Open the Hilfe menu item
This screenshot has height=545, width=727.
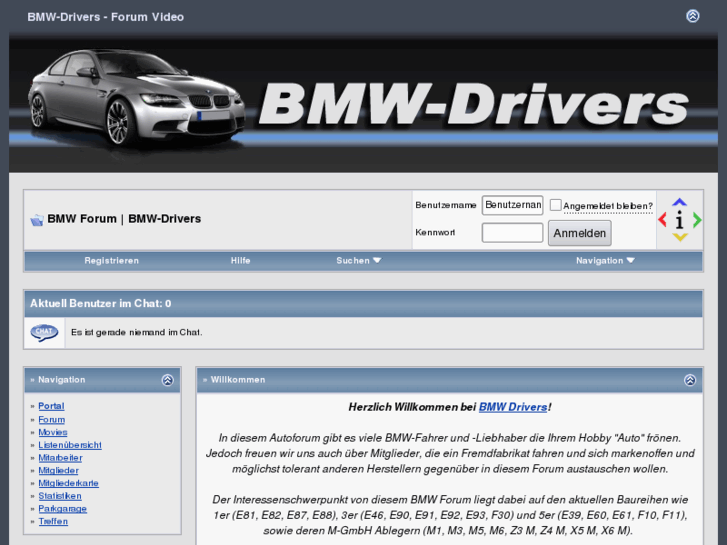[240, 261]
